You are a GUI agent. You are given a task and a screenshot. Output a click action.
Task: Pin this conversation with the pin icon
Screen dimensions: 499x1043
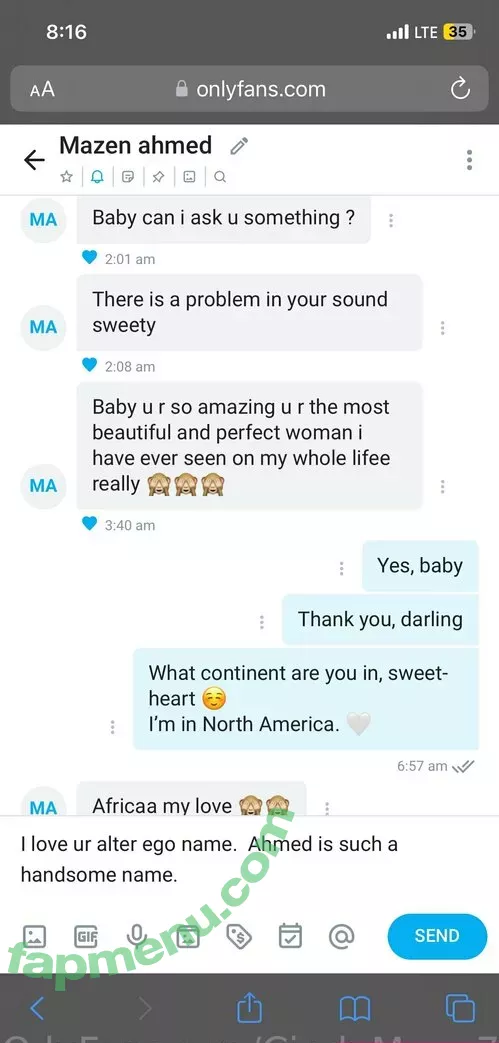(158, 177)
